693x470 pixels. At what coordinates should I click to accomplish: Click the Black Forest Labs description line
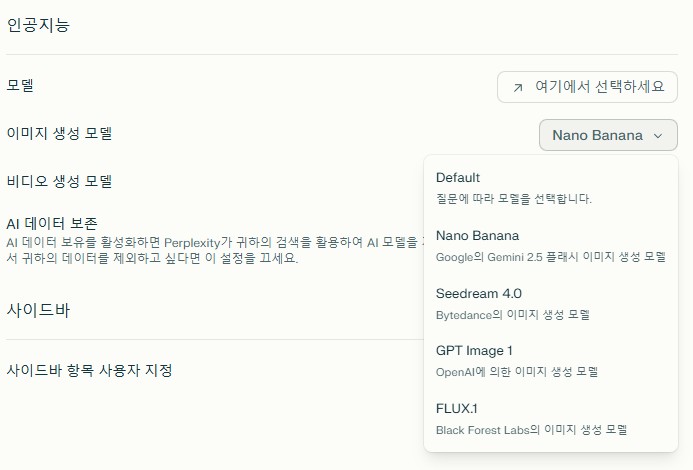[535, 429]
